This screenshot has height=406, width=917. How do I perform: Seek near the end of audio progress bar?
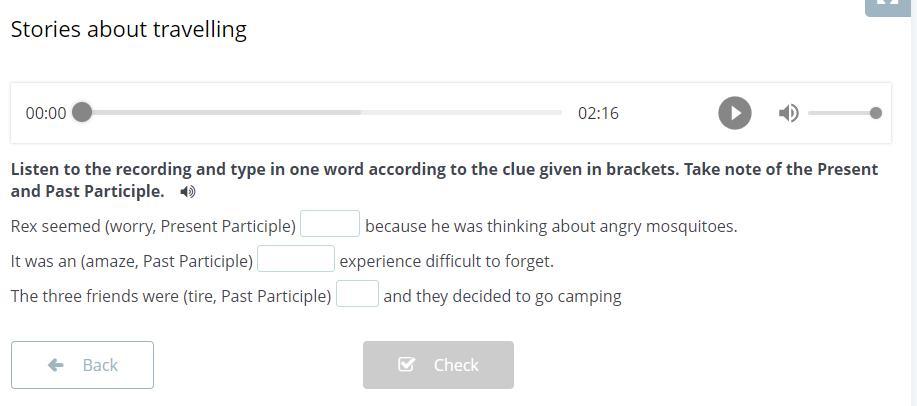[548, 113]
